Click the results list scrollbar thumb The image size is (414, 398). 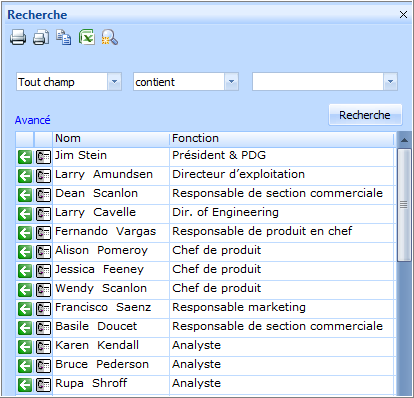pyautogui.click(x=404, y=205)
